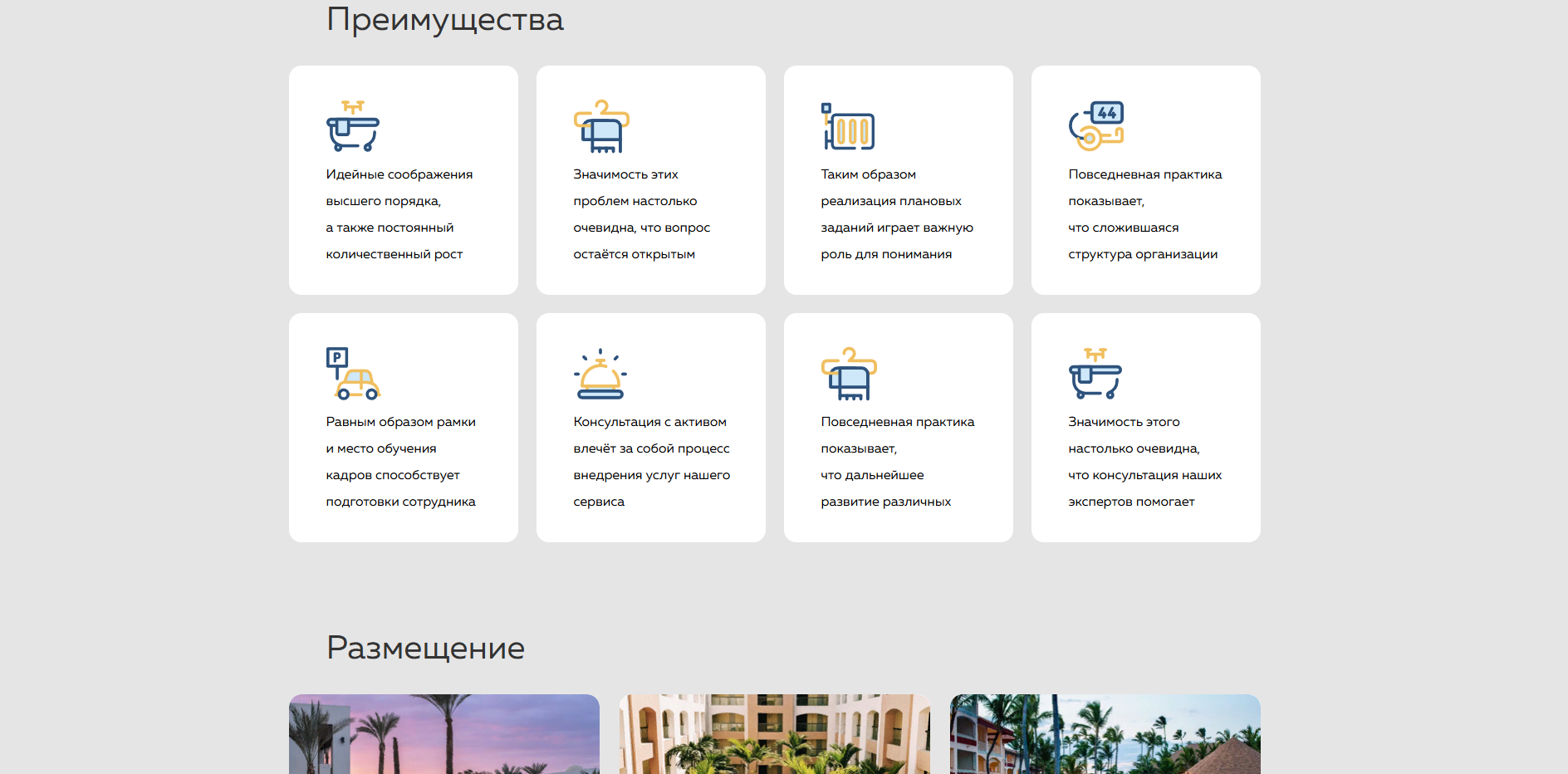Image resolution: width=1568 pixels, height=774 pixels.
Task: Select the 'Преимущества' section heading
Action: point(446,19)
